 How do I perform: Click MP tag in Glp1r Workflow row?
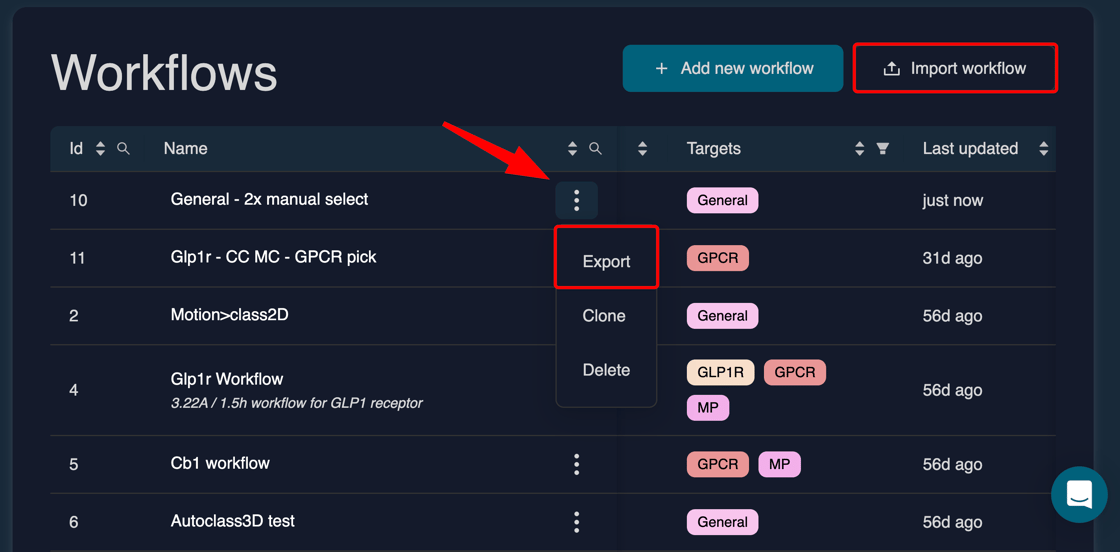(x=708, y=408)
